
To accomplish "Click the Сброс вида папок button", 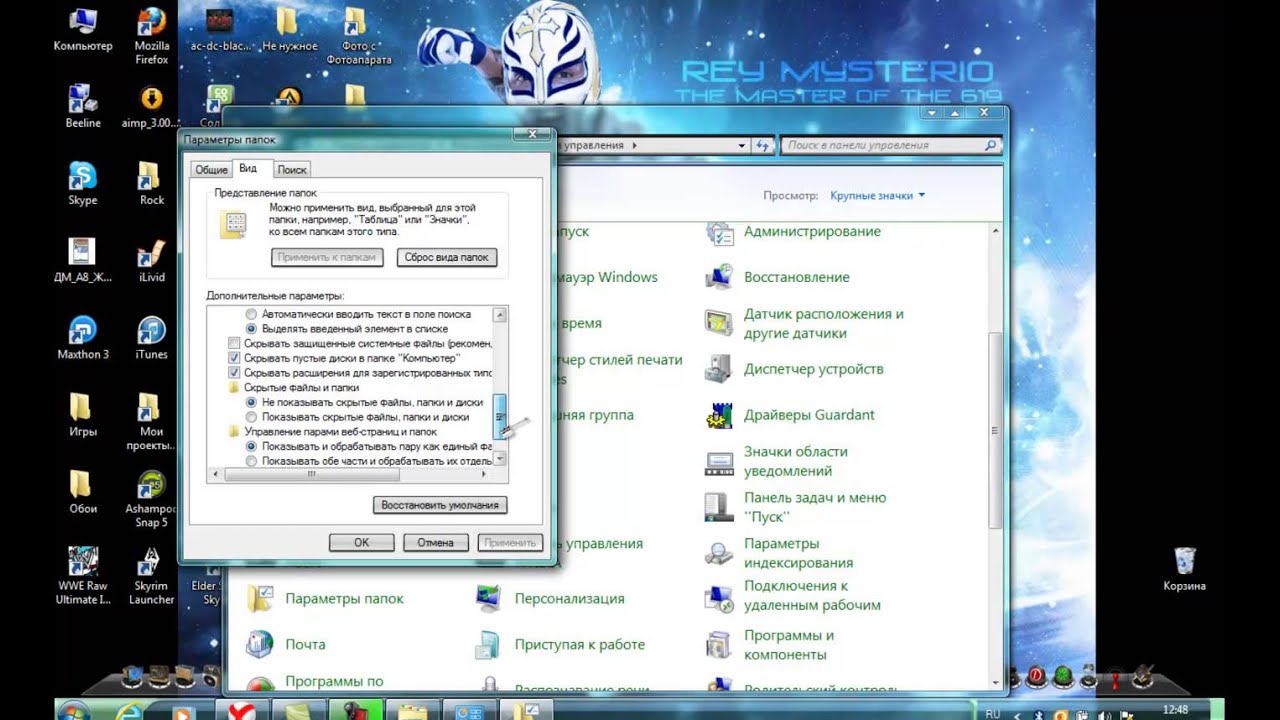I will pyautogui.click(x=447, y=257).
